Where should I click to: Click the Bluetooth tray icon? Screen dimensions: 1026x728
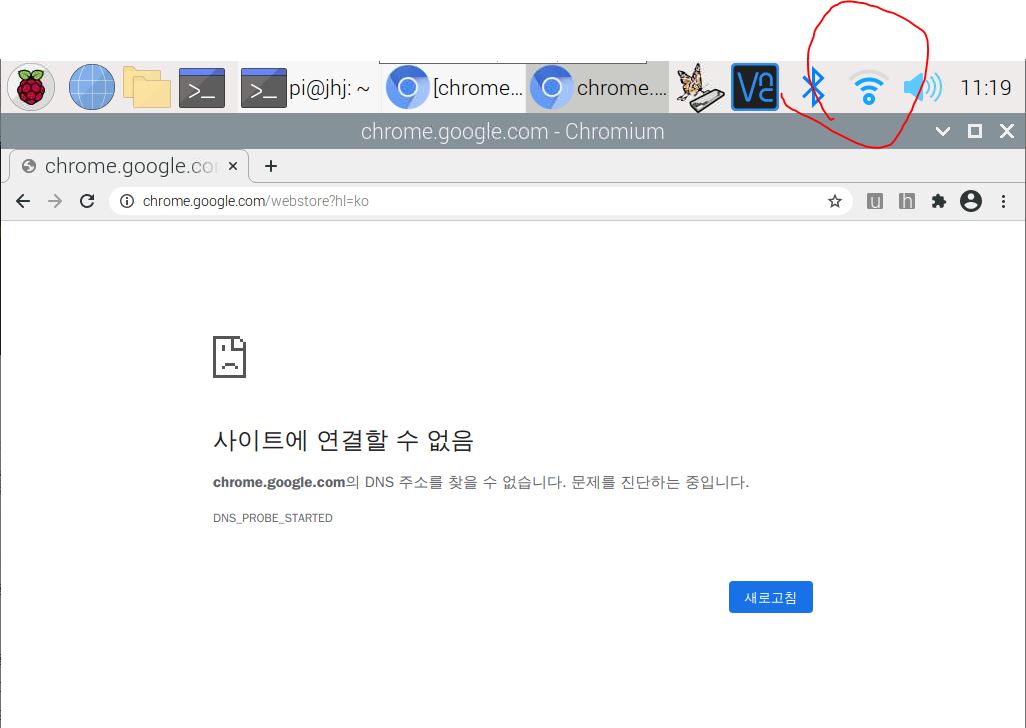[814, 88]
